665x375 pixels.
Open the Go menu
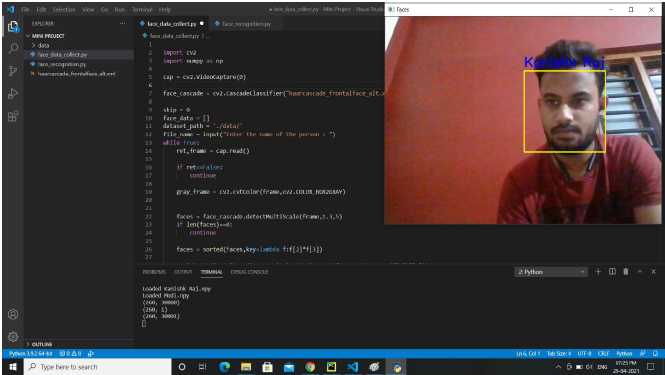point(104,9)
